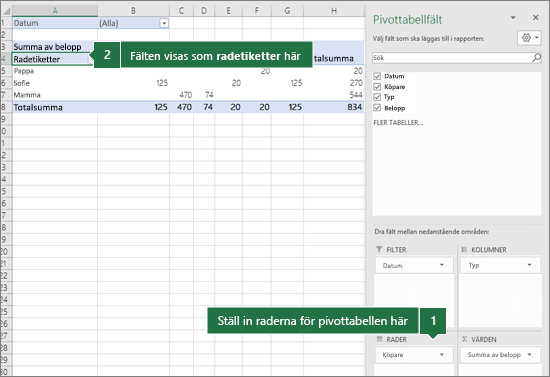Select the Pappa row label

55,71
